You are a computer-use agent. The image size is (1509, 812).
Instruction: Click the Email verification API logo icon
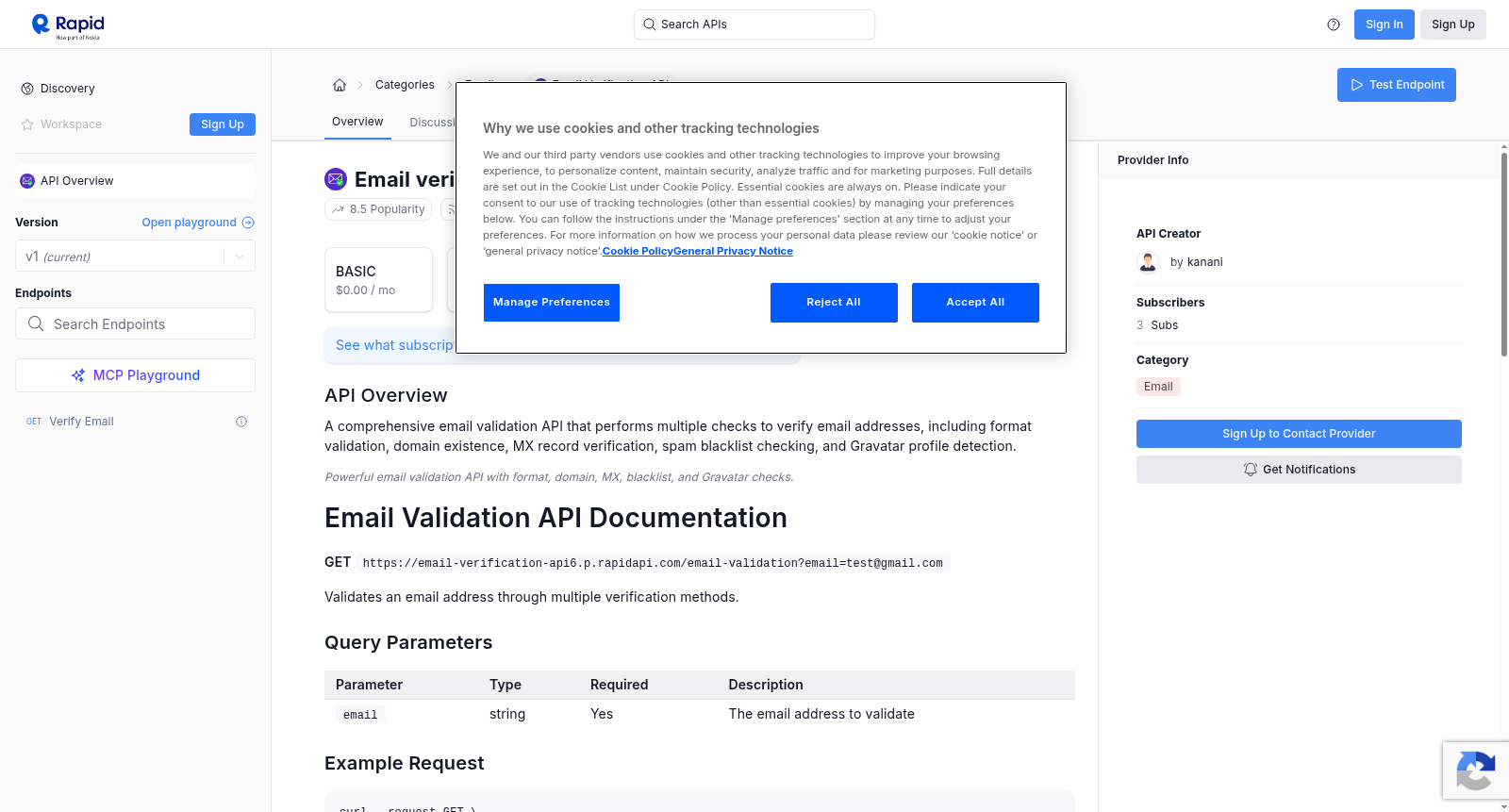click(x=336, y=179)
